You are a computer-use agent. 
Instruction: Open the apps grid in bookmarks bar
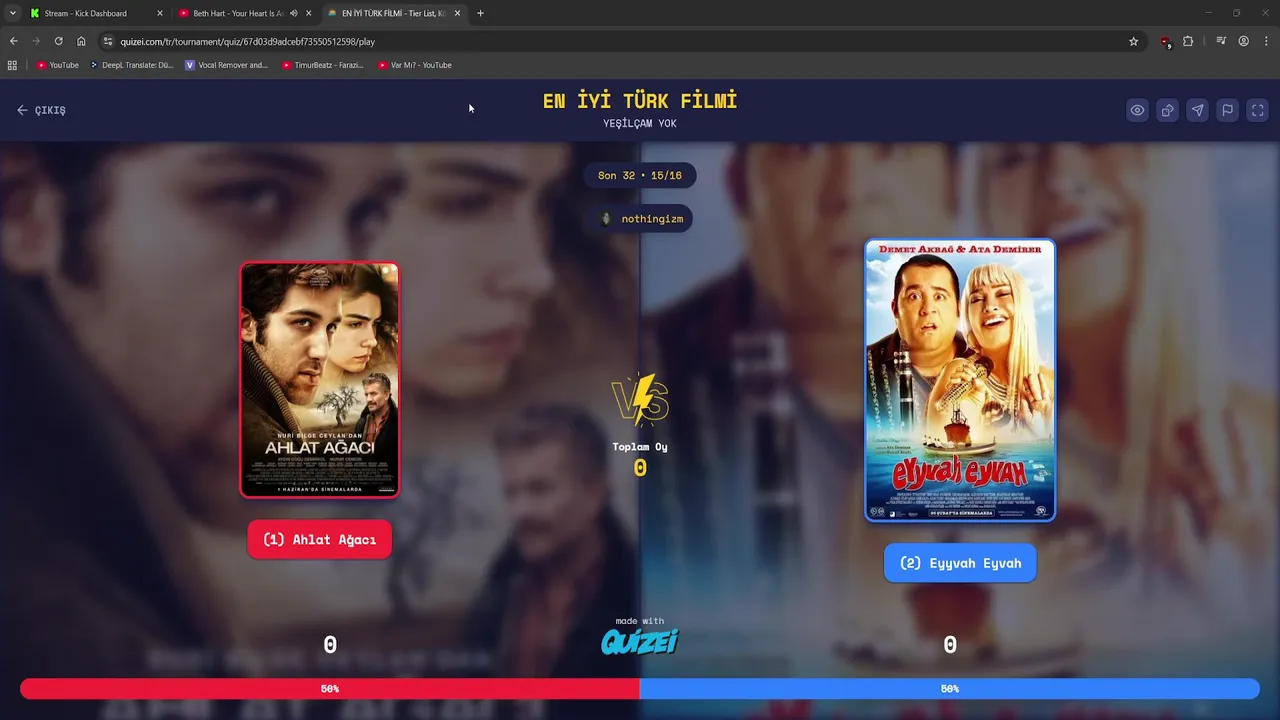(x=12, y=65)
